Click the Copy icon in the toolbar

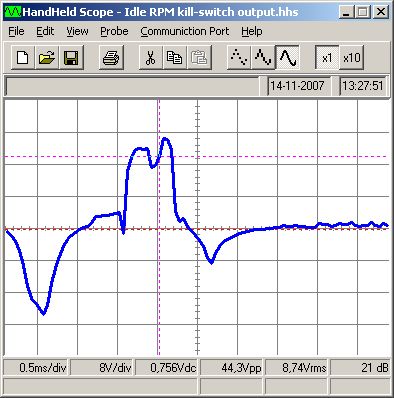(175, 58)
